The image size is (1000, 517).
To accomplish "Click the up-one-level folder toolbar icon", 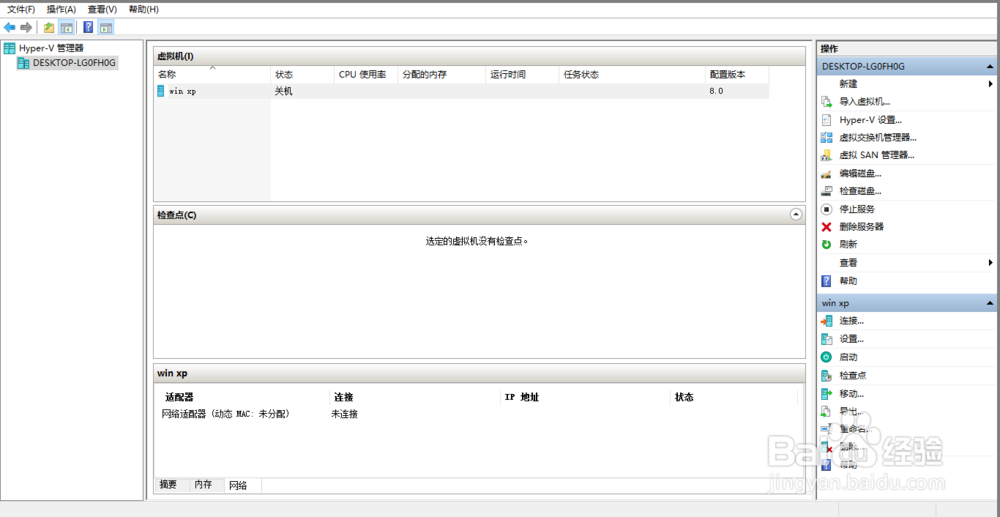I will 48,27.
